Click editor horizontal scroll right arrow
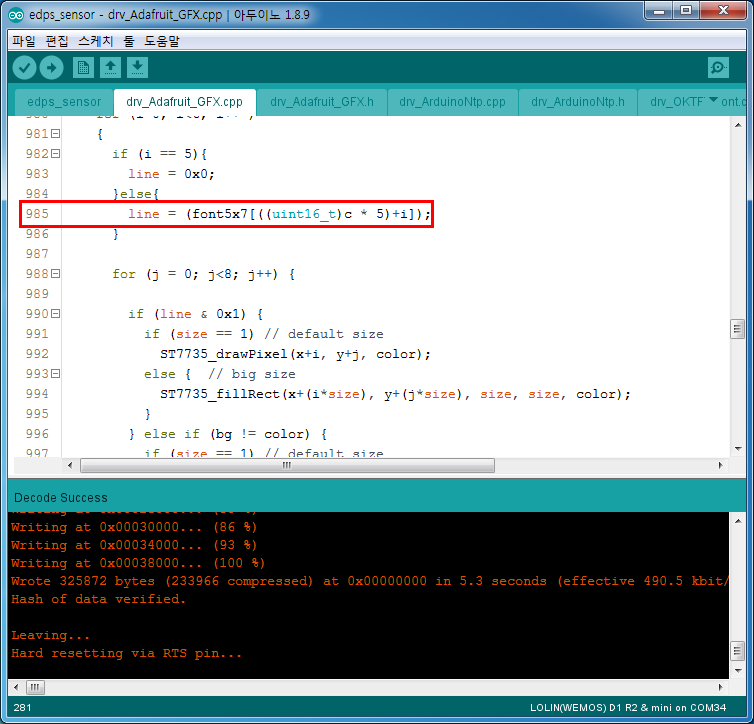Screen dimensions: 754x724 click(720, 465)
